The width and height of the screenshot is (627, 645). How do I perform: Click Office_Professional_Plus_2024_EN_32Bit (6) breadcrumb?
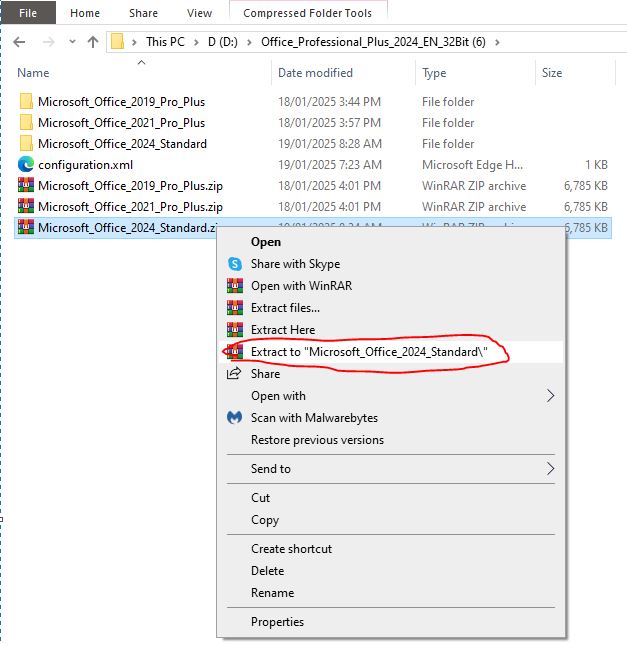pos(373,42)
